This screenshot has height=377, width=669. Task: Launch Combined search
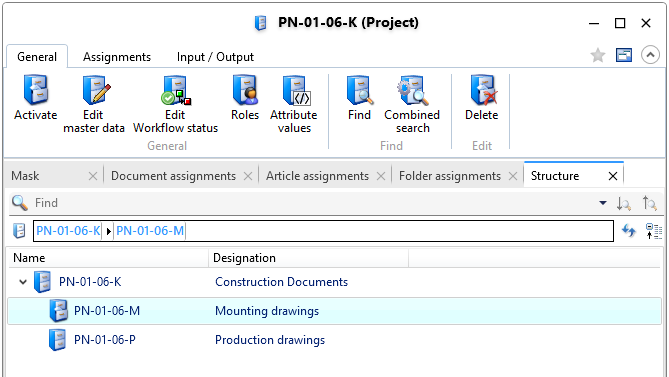412,90
